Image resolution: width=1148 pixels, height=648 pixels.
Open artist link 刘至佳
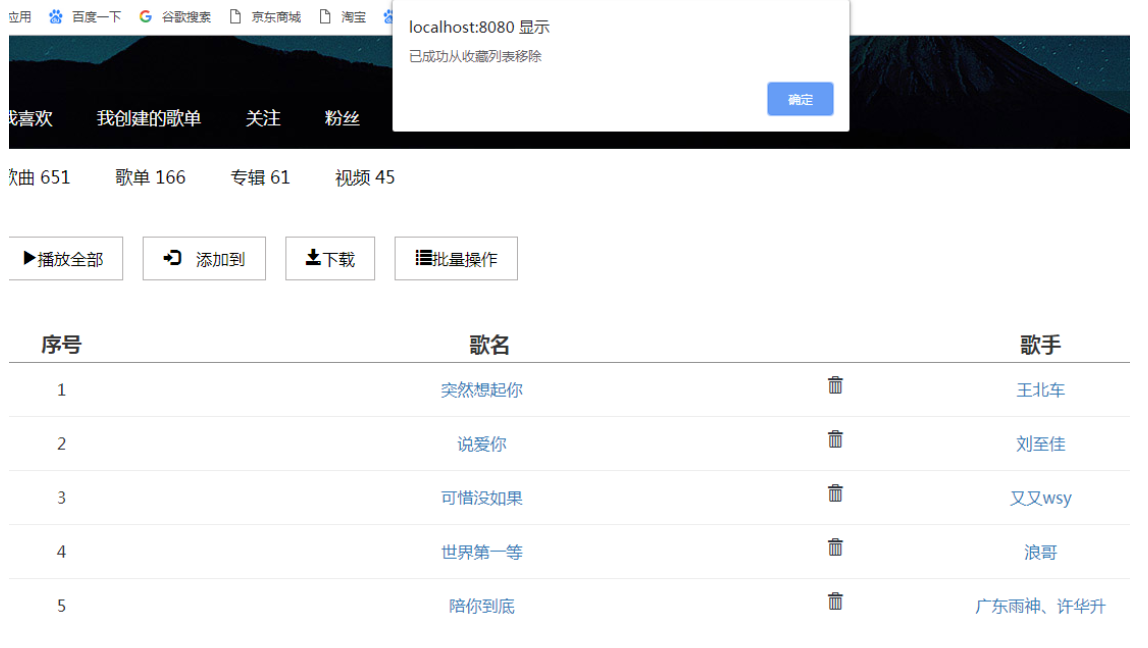coord(1040,444)
